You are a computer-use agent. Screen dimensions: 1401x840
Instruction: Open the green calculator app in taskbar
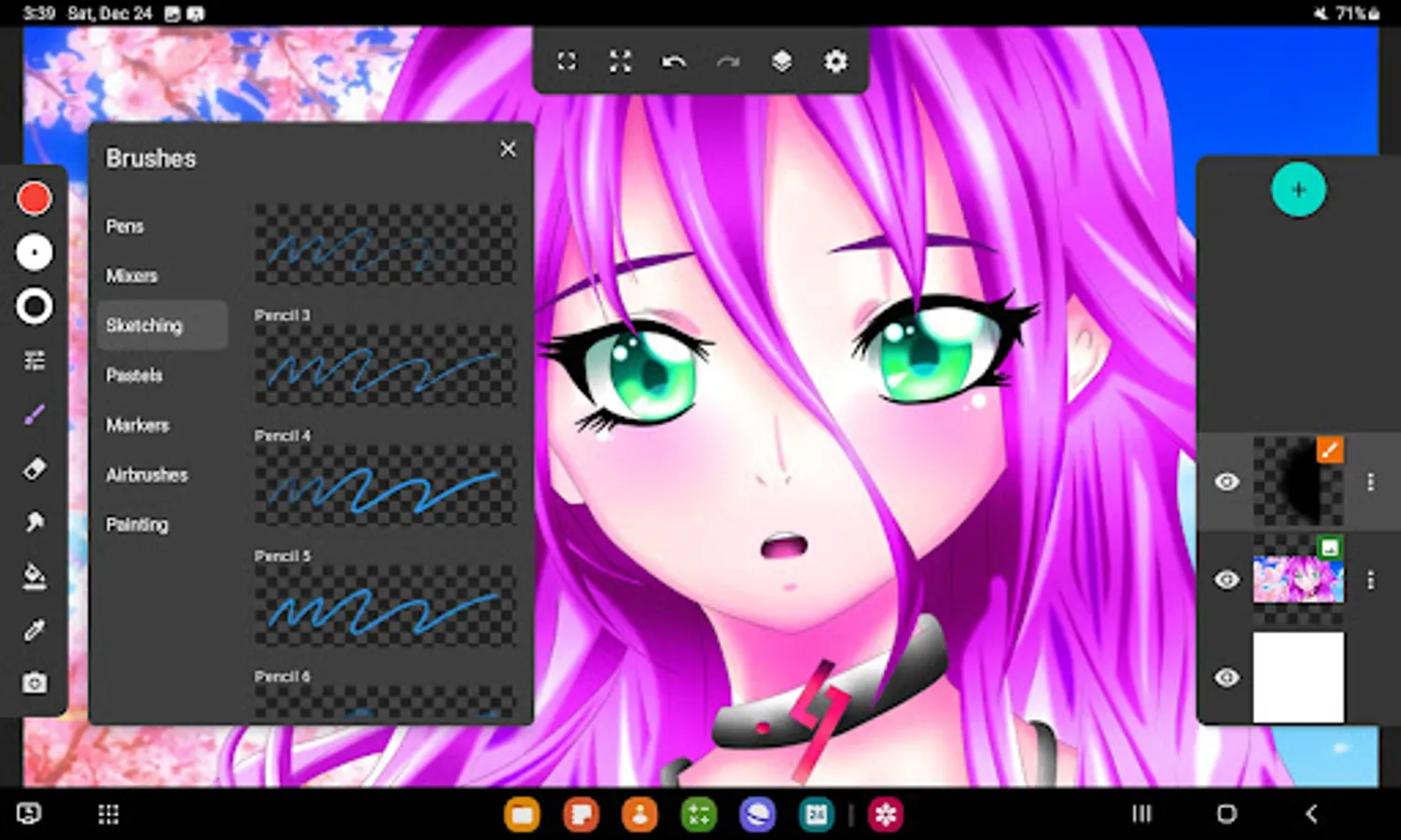[698, 815]
